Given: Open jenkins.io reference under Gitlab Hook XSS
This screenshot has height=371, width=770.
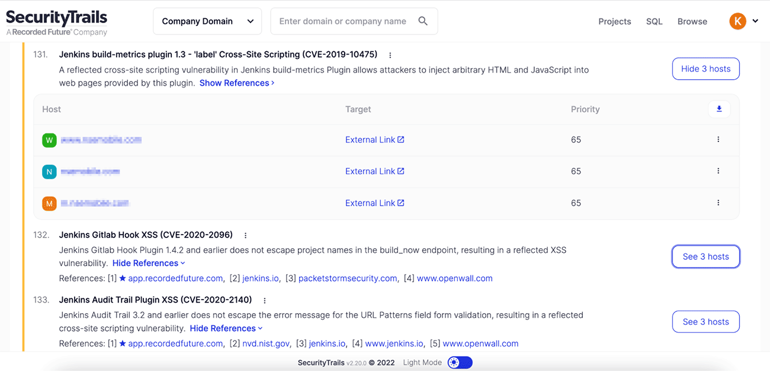Looking at the screenshot, I should pyautogui.click(x=261, y=279).
